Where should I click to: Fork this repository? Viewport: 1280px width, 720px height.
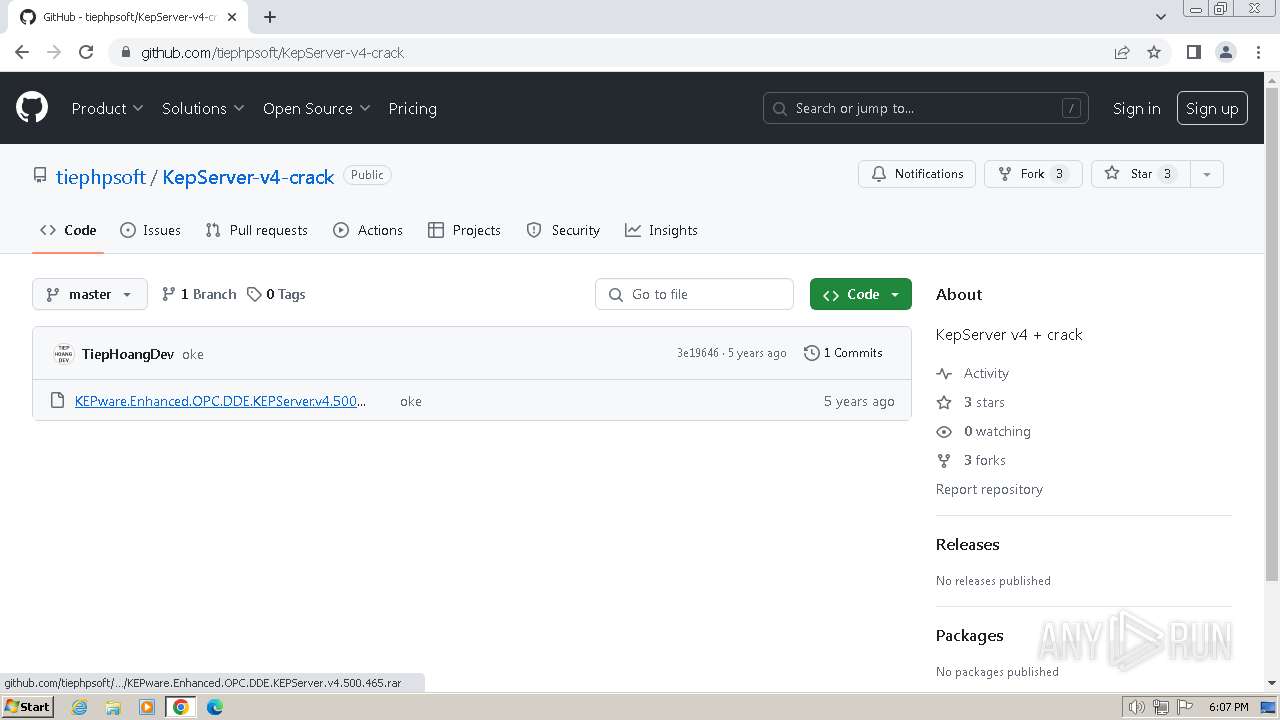[1033, 174]
